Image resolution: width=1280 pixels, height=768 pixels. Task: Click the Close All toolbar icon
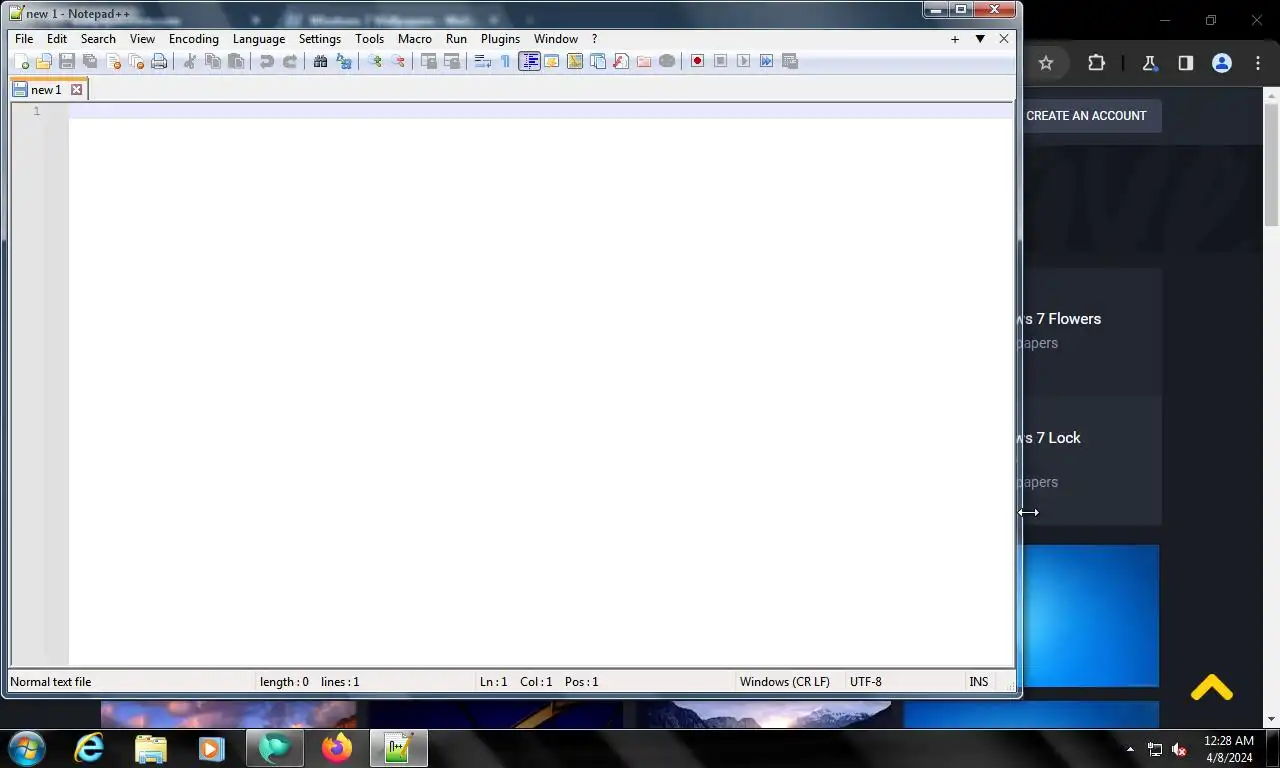[136, 61]
